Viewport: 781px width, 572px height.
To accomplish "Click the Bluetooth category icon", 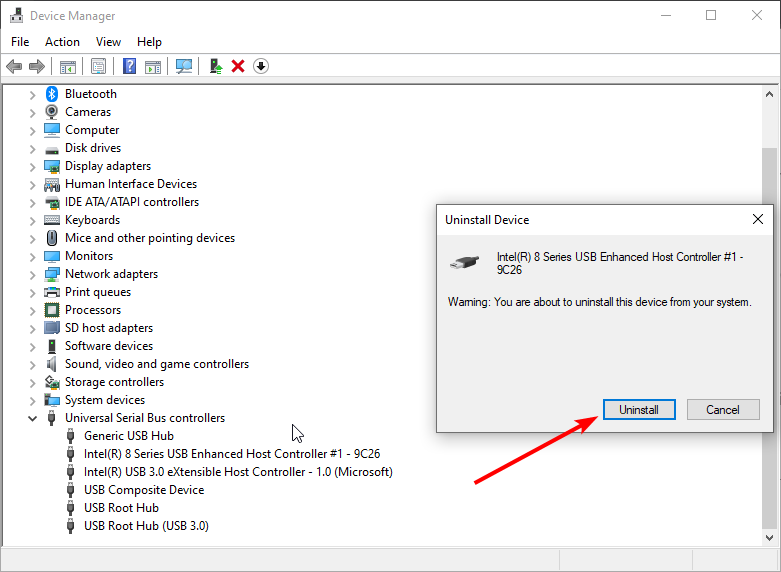I will [x=52, y=94].
